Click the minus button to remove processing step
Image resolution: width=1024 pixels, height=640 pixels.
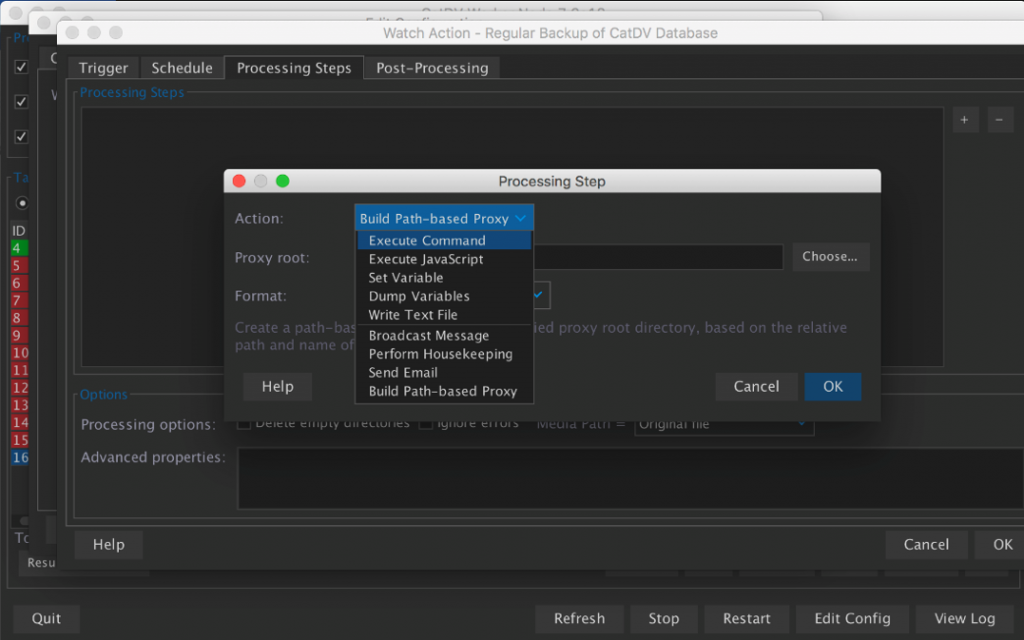click(1000, 120)
